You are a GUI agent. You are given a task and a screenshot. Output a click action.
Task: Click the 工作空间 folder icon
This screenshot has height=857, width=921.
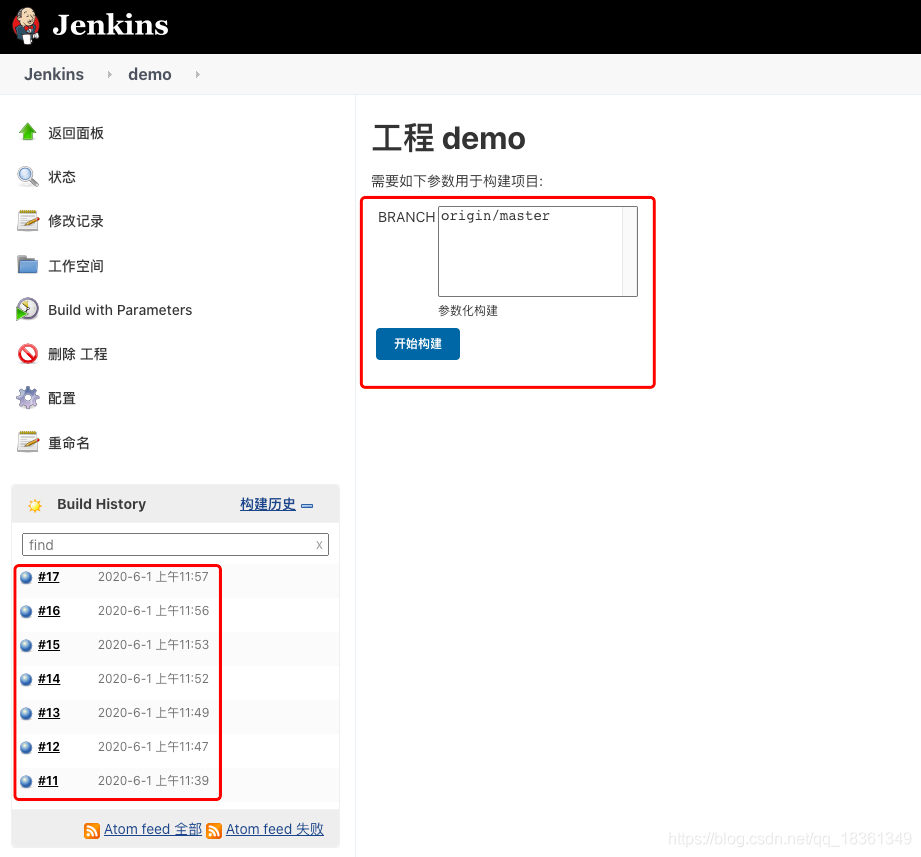(x=28, y=265)
